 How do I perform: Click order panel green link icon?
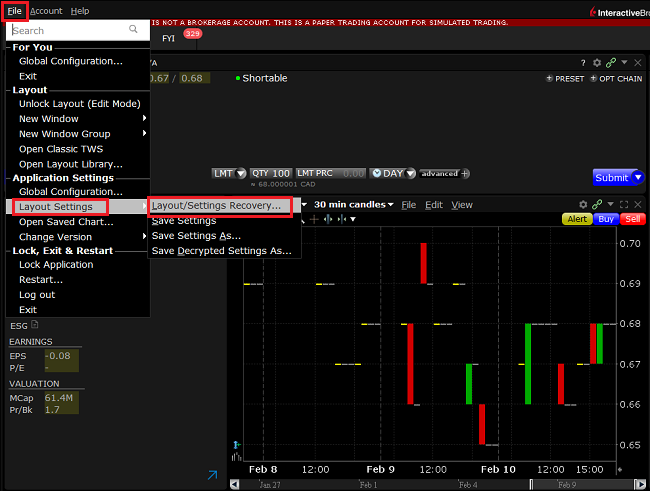coord(611,63)
